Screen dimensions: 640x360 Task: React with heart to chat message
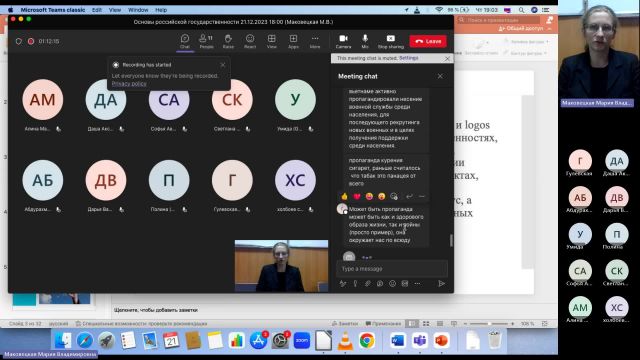point(357,197)
